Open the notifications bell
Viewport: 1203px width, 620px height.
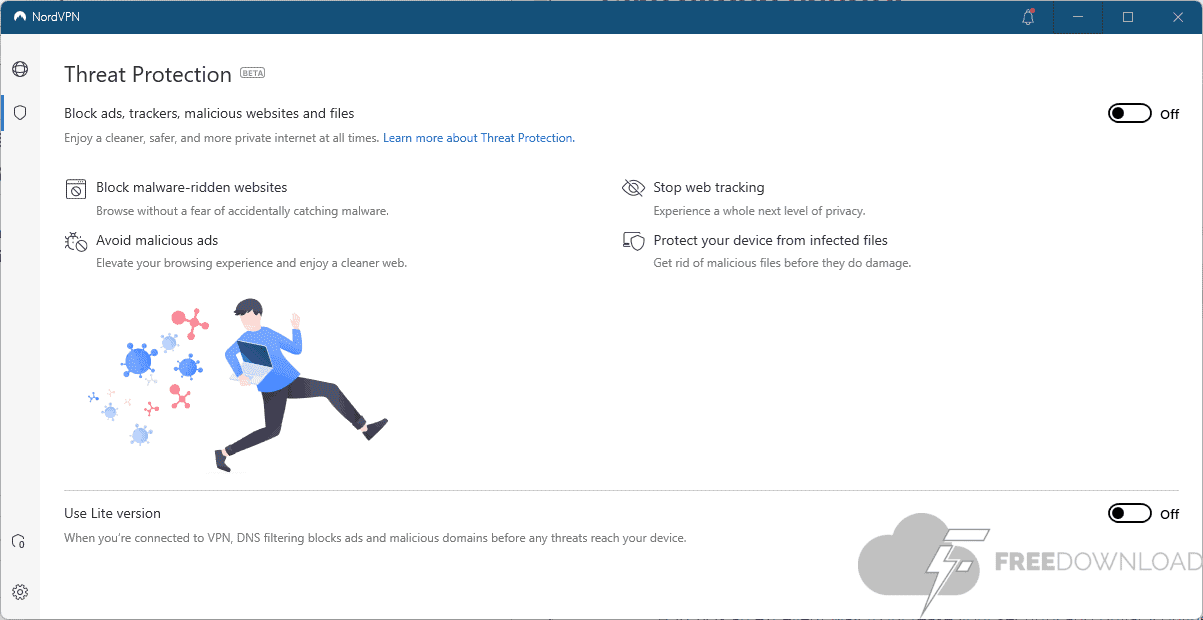click(1028, 17)
